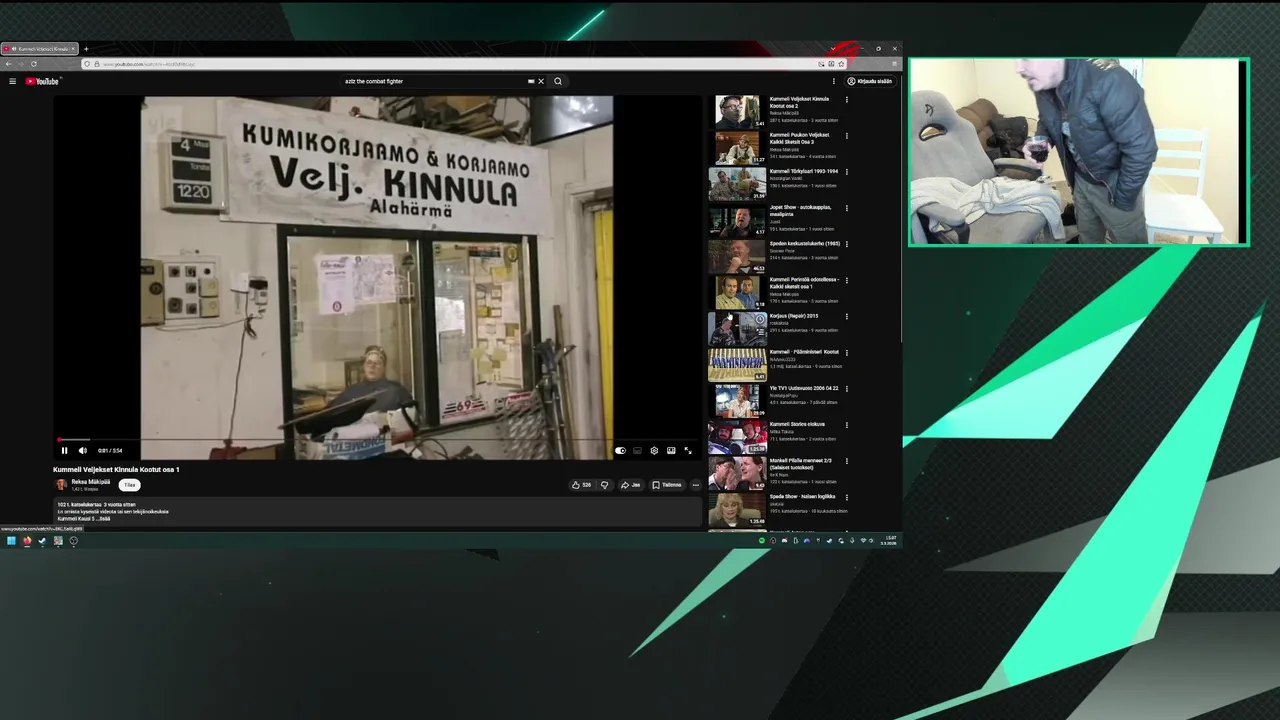Image resolution: width=1280 pixels, height=720 pixels.
Task: Click the 'Kirjaudu sisään' sign-in button
Action: 870,81
